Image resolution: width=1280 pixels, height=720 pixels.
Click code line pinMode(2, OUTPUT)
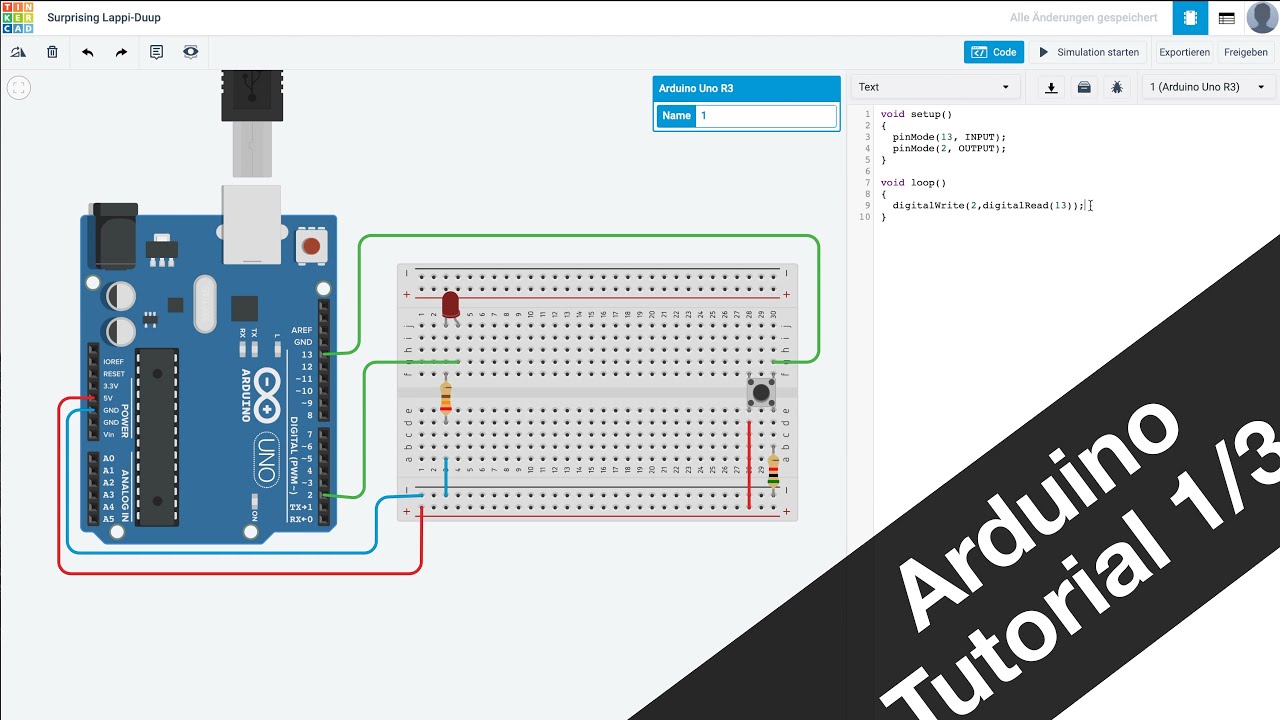[x=949, y=148]
